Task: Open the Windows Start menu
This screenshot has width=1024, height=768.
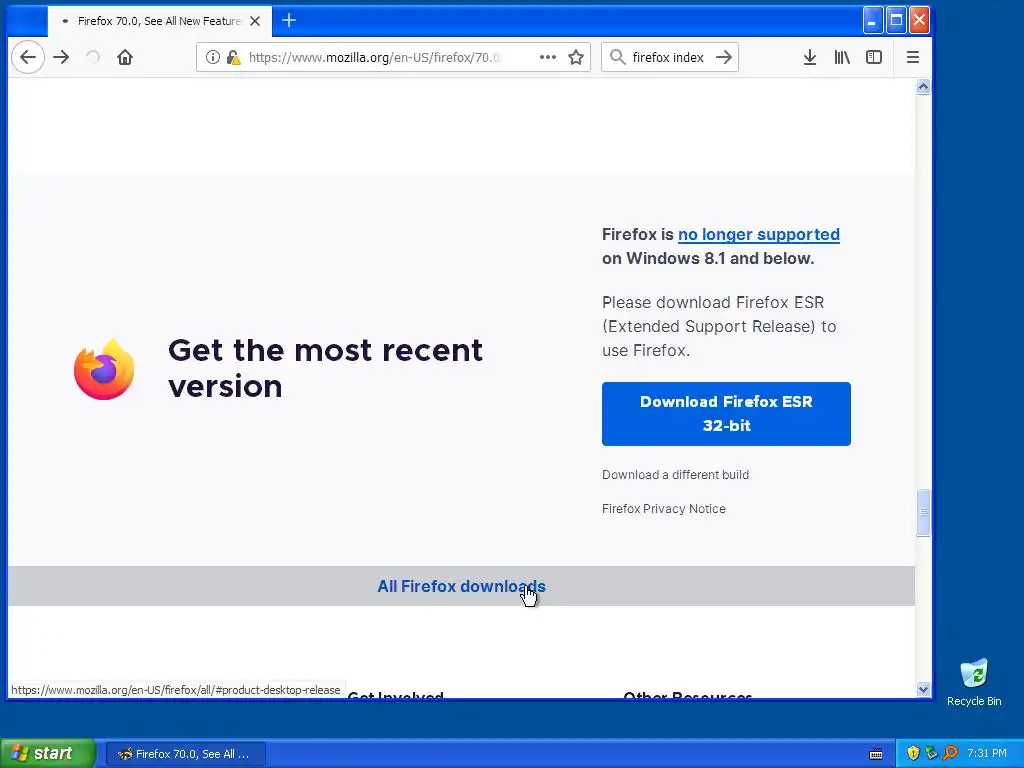Action: click(47, 753)
